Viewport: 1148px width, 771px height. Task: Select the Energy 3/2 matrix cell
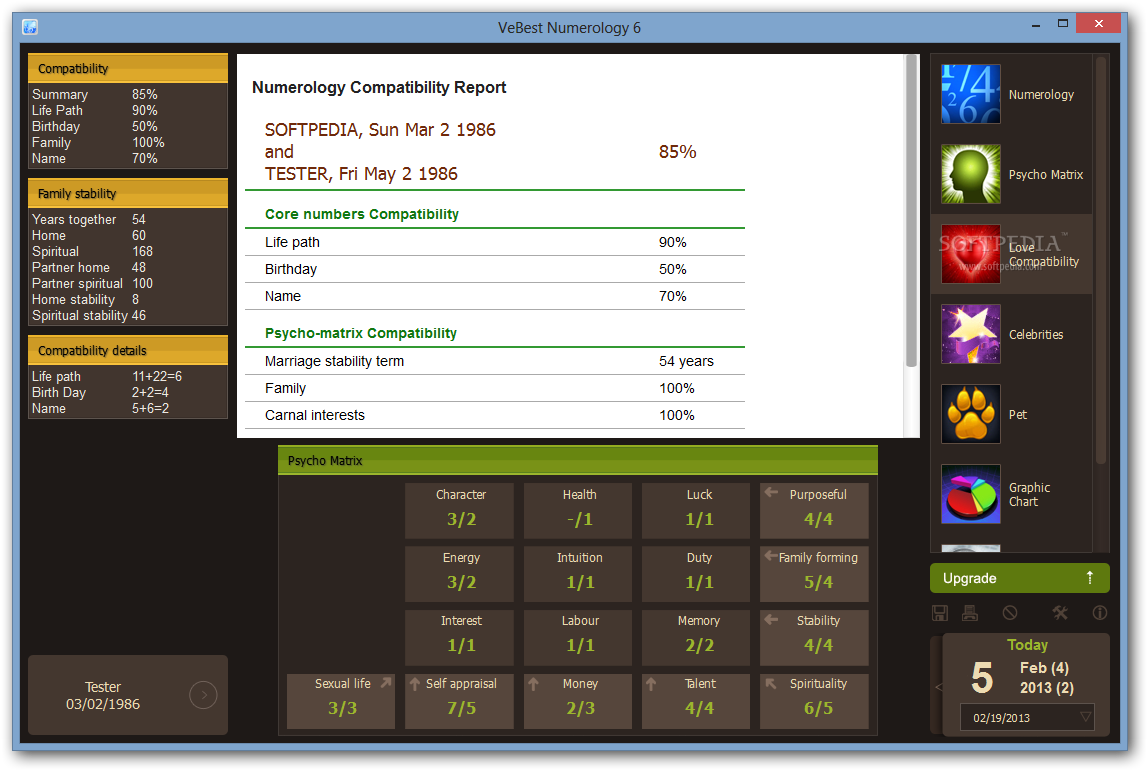coord(460,573)
